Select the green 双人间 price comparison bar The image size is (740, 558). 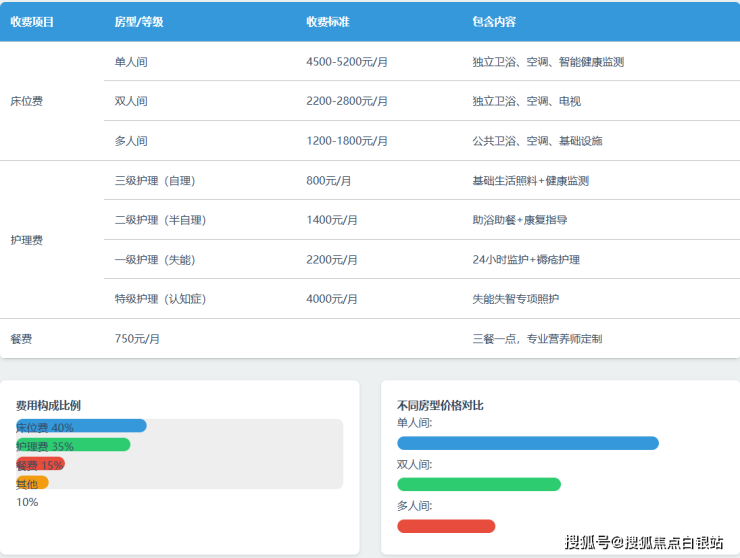pos(478,484)
